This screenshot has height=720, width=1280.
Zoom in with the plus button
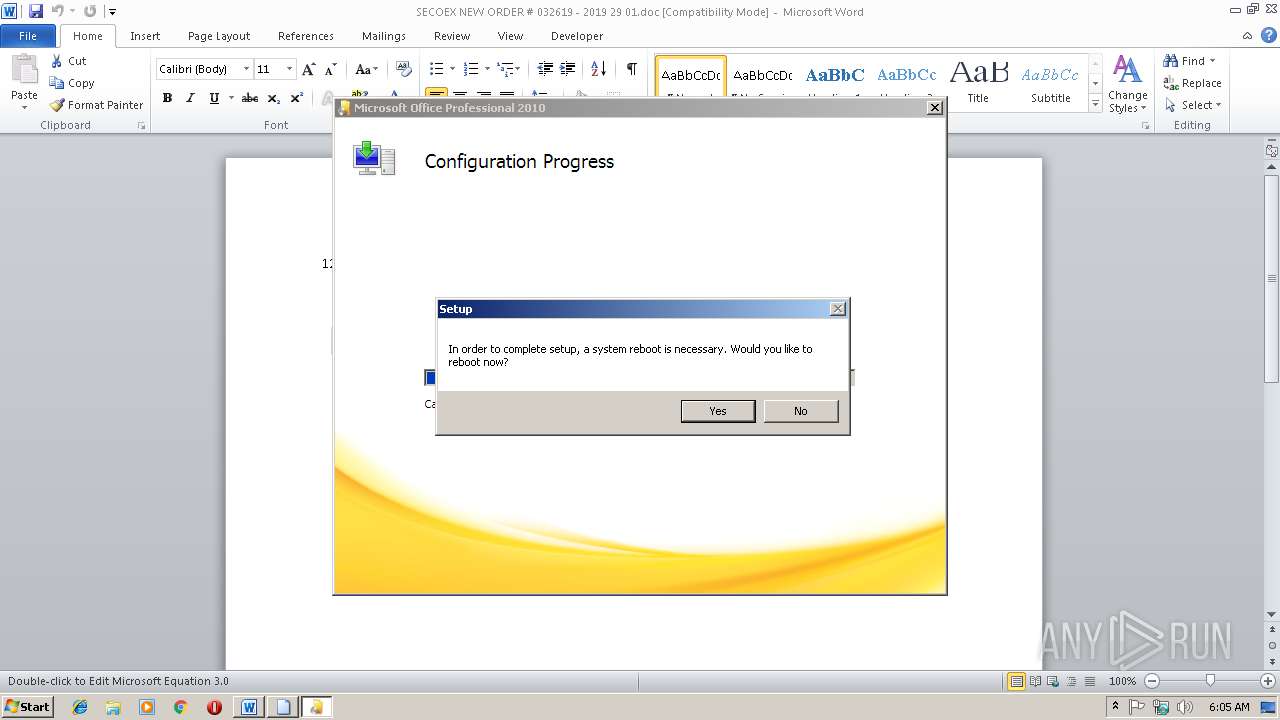point(1267,681)
